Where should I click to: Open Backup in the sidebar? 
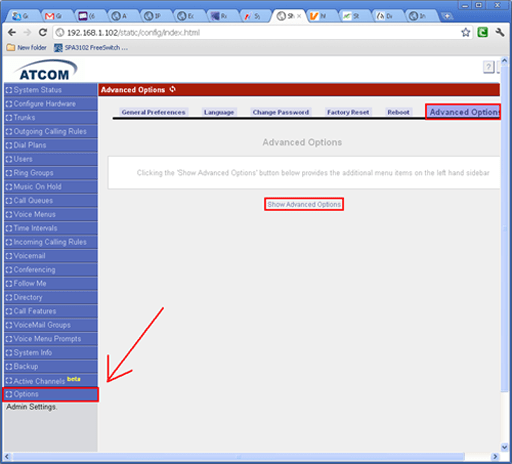coord(51,367)
